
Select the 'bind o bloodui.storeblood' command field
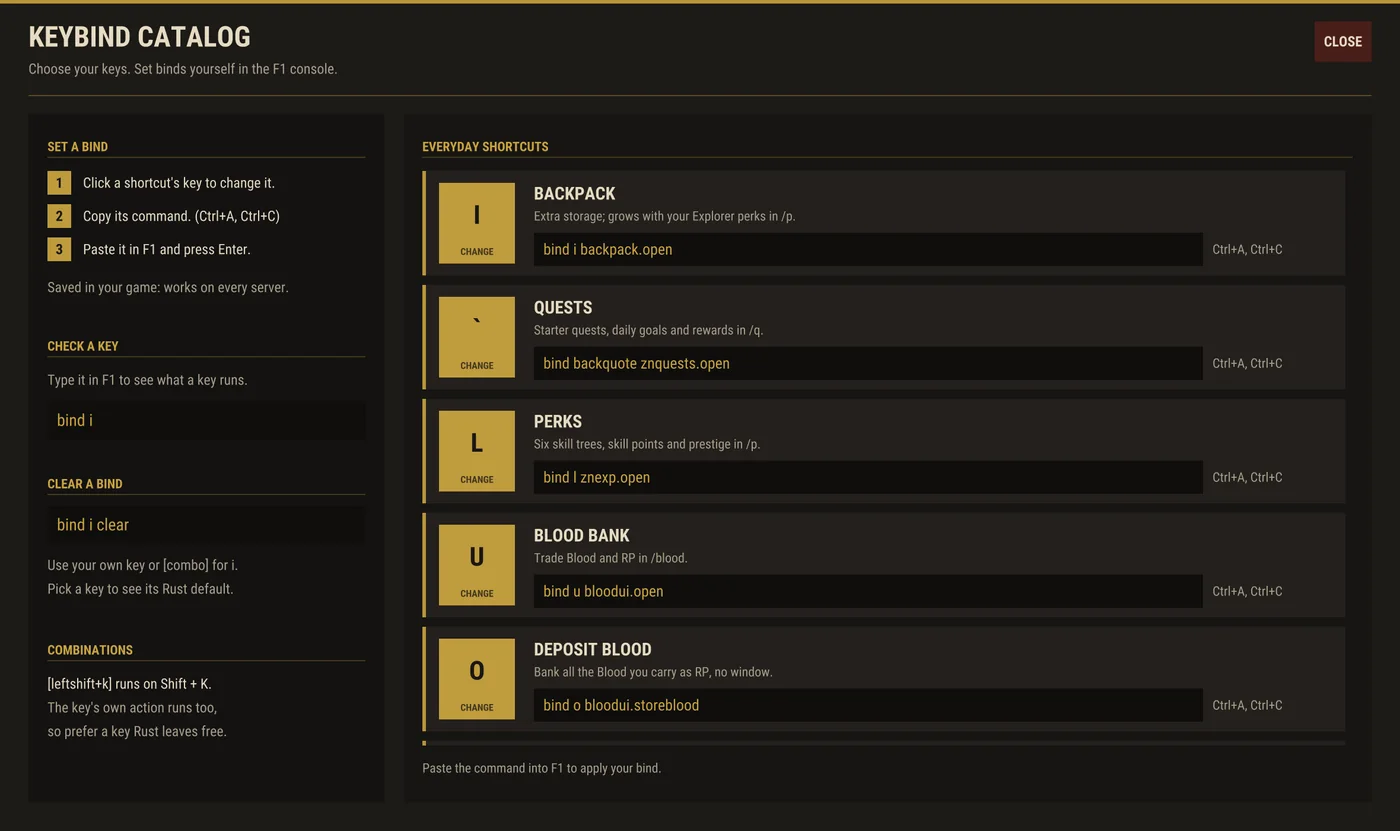pyautogui.click(x=868, y=706)
